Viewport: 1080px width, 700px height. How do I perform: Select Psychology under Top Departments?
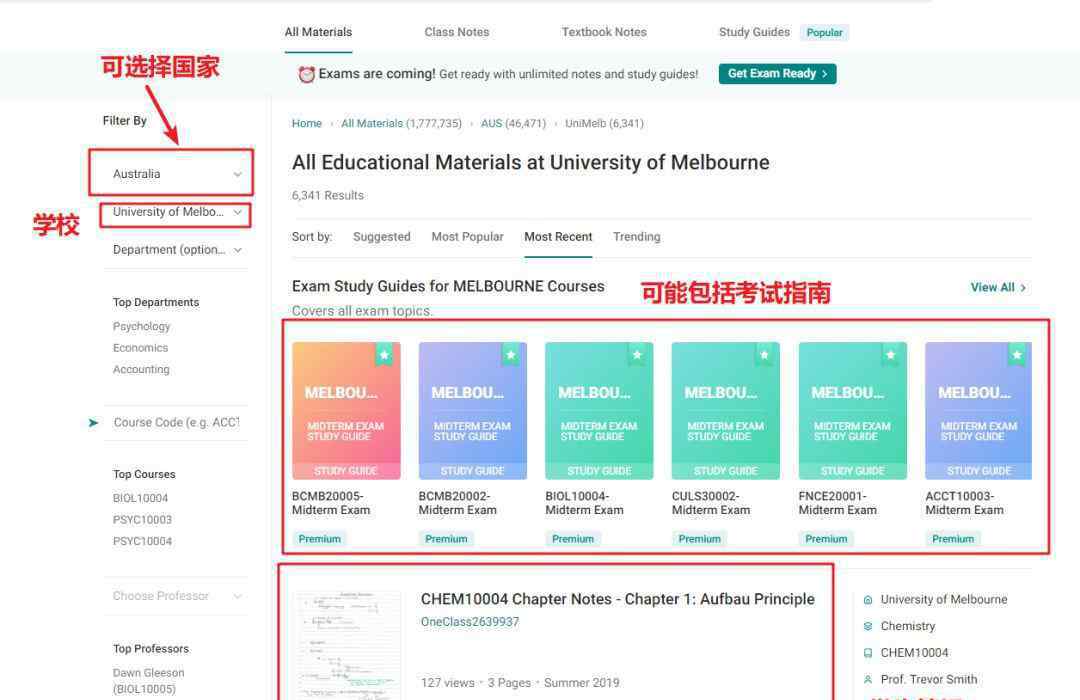click(x=141, y=327)
